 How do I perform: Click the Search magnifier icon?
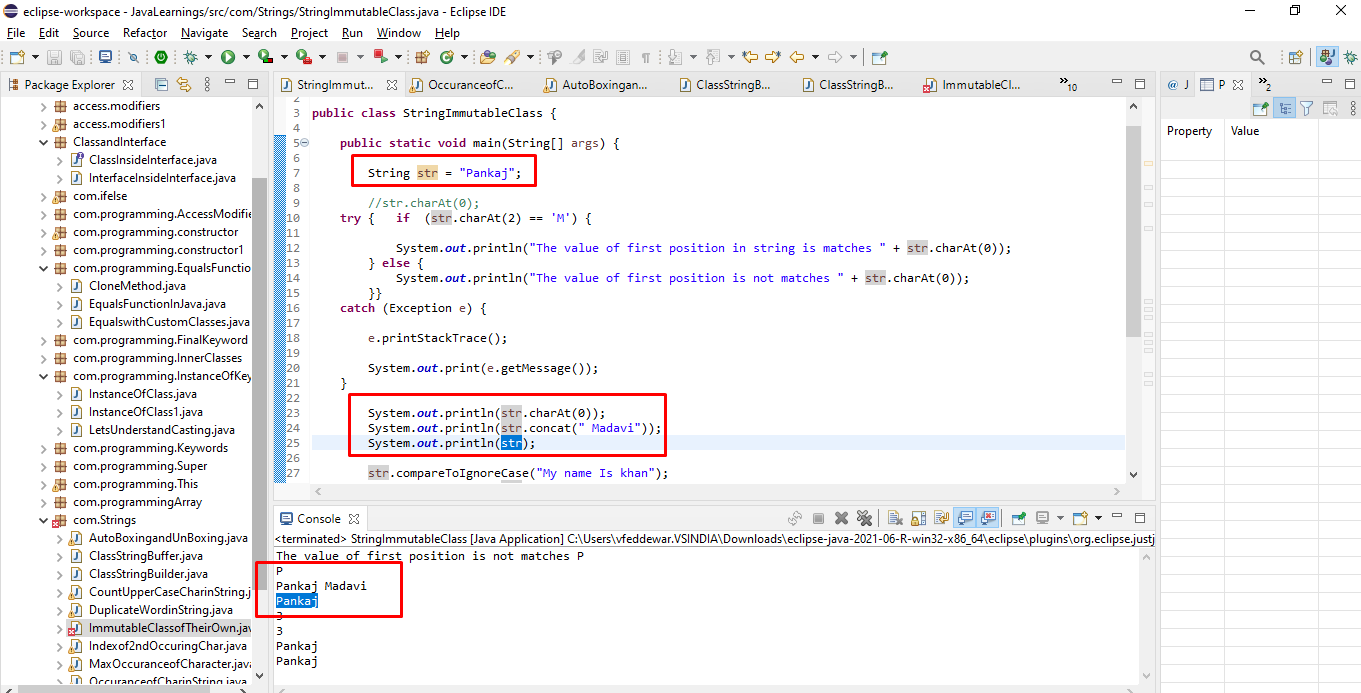[x=1257, y=58]
